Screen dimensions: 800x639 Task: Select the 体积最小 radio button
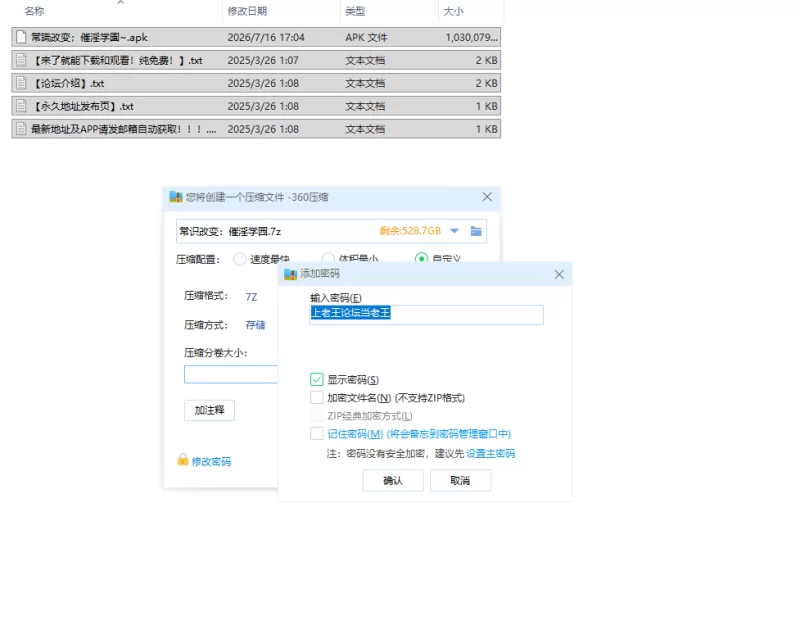point(328,259)
